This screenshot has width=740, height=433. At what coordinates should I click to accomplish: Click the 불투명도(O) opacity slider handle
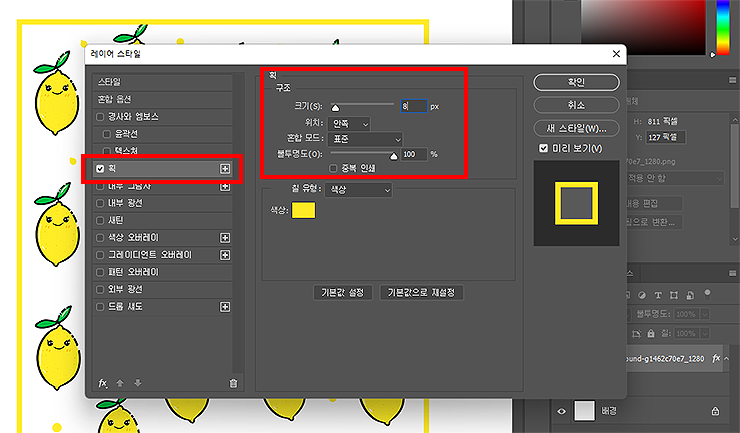(x=393, y=156)
